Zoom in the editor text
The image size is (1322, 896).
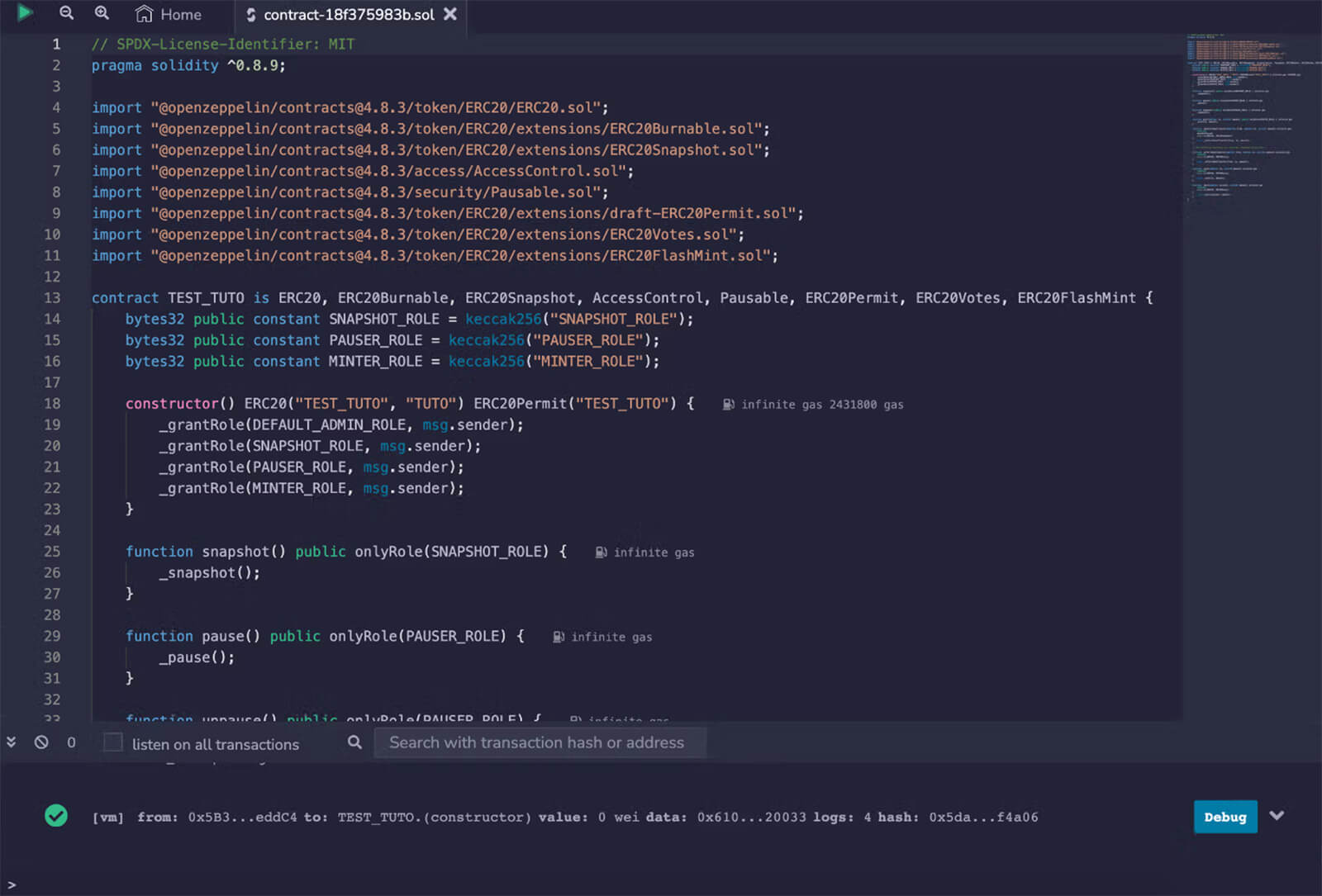(x=102, y=13)
